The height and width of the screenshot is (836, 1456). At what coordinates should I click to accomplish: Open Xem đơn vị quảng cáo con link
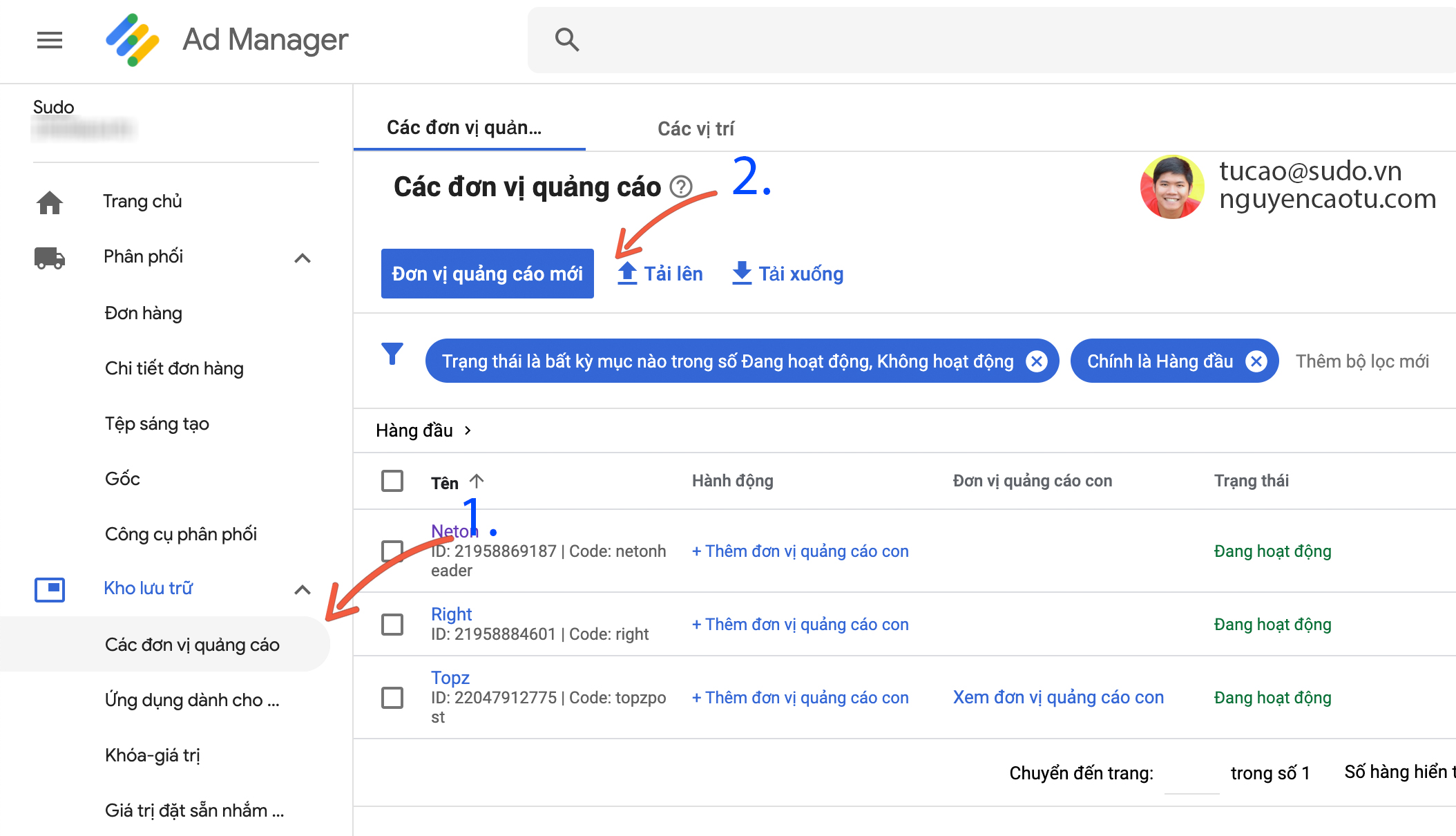pos(1058,698)
